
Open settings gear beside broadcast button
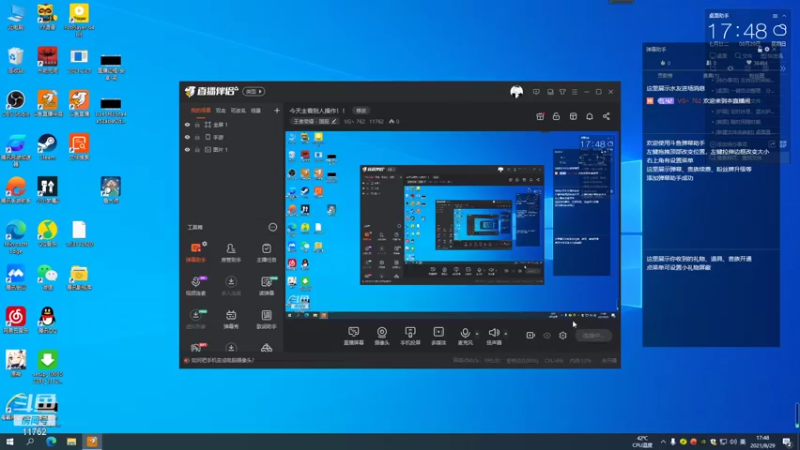pyautogui.click(x=563, y=335)
